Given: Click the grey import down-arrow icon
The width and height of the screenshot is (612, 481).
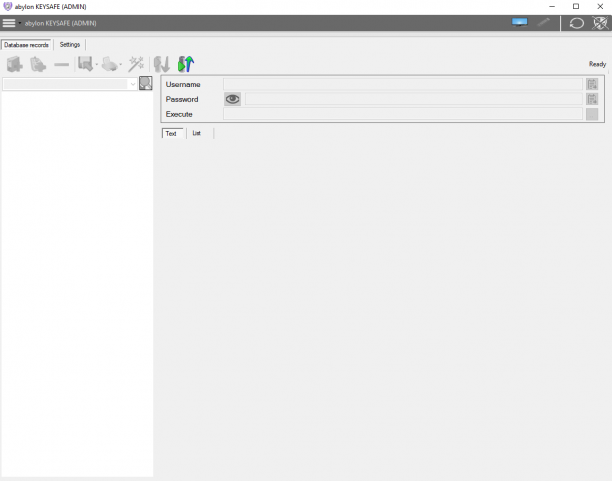Looking at the screenshot, I should (x=162, y=64).
